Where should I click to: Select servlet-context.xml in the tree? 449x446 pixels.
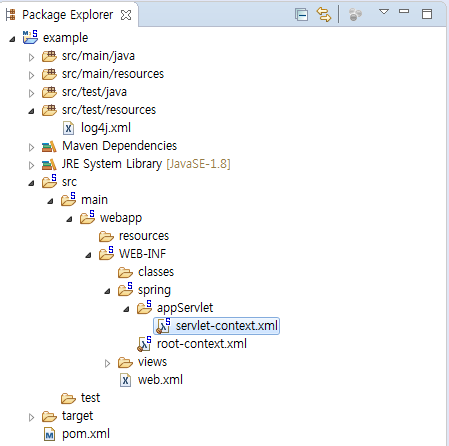227,326
